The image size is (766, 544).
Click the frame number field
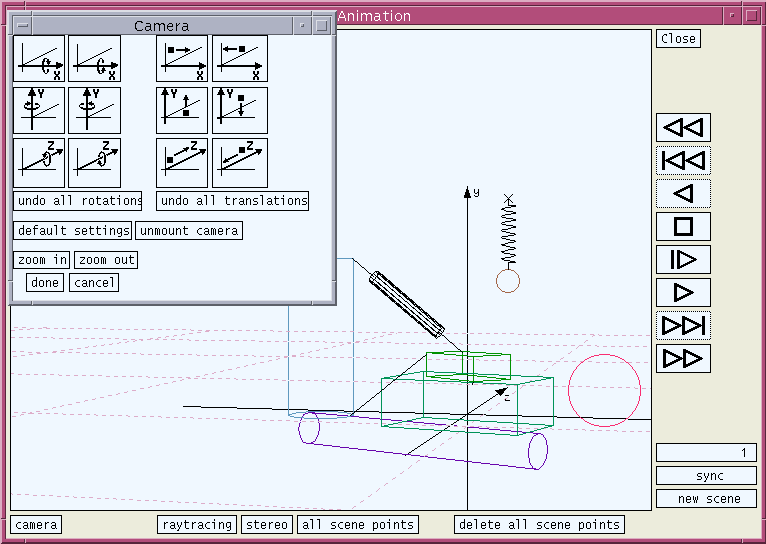coord(706,453)
